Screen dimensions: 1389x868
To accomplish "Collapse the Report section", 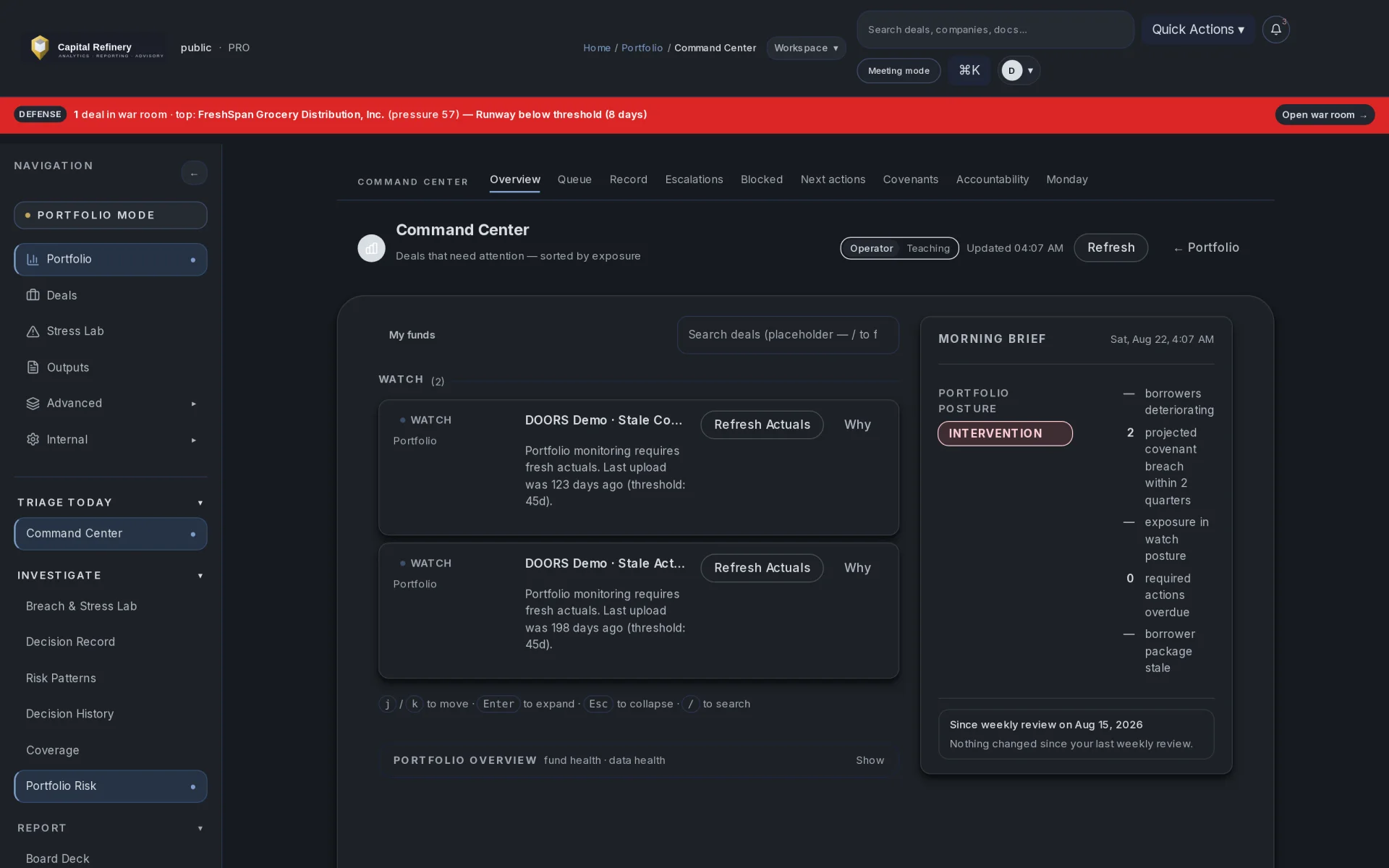I will [x=200, y=828].
